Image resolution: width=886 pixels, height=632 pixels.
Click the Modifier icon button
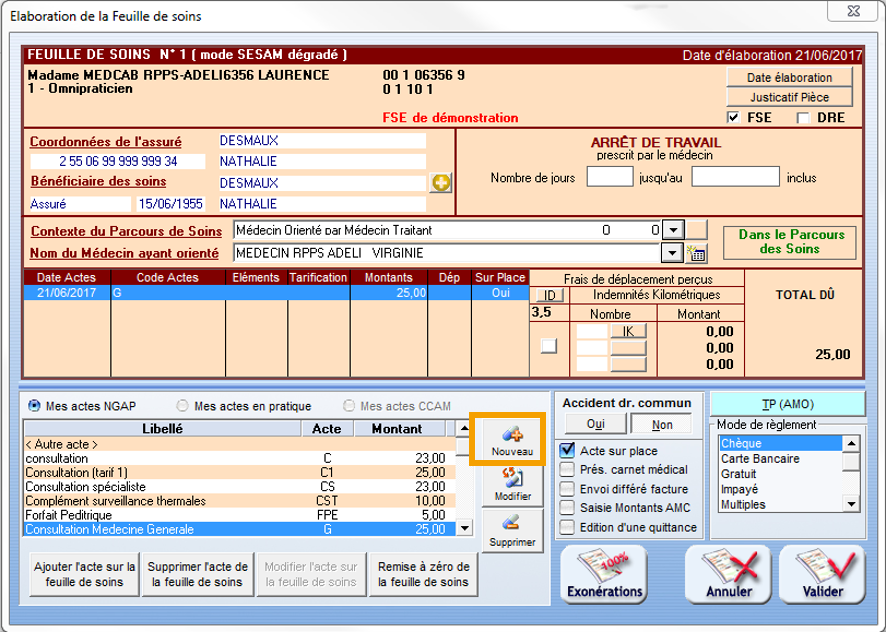tap(512, 484)
